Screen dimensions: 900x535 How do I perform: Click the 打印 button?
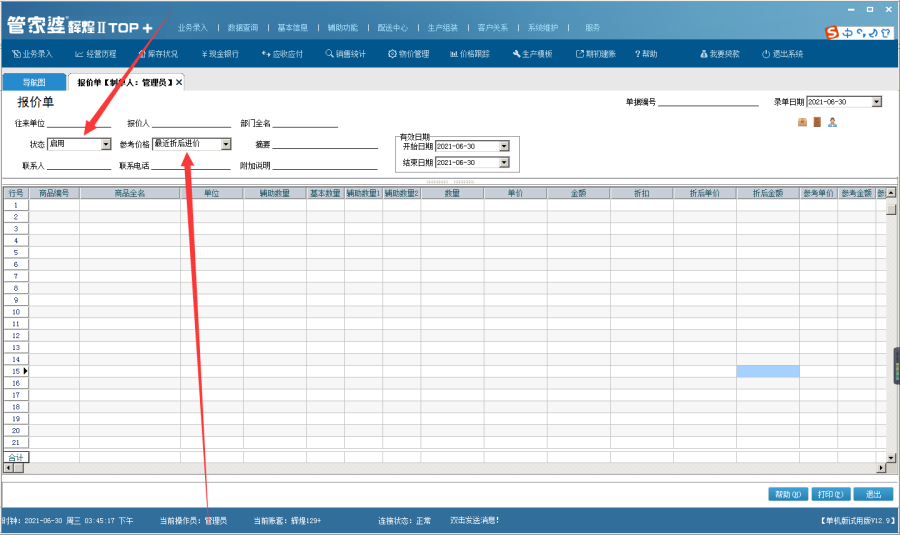pos(830,494)
